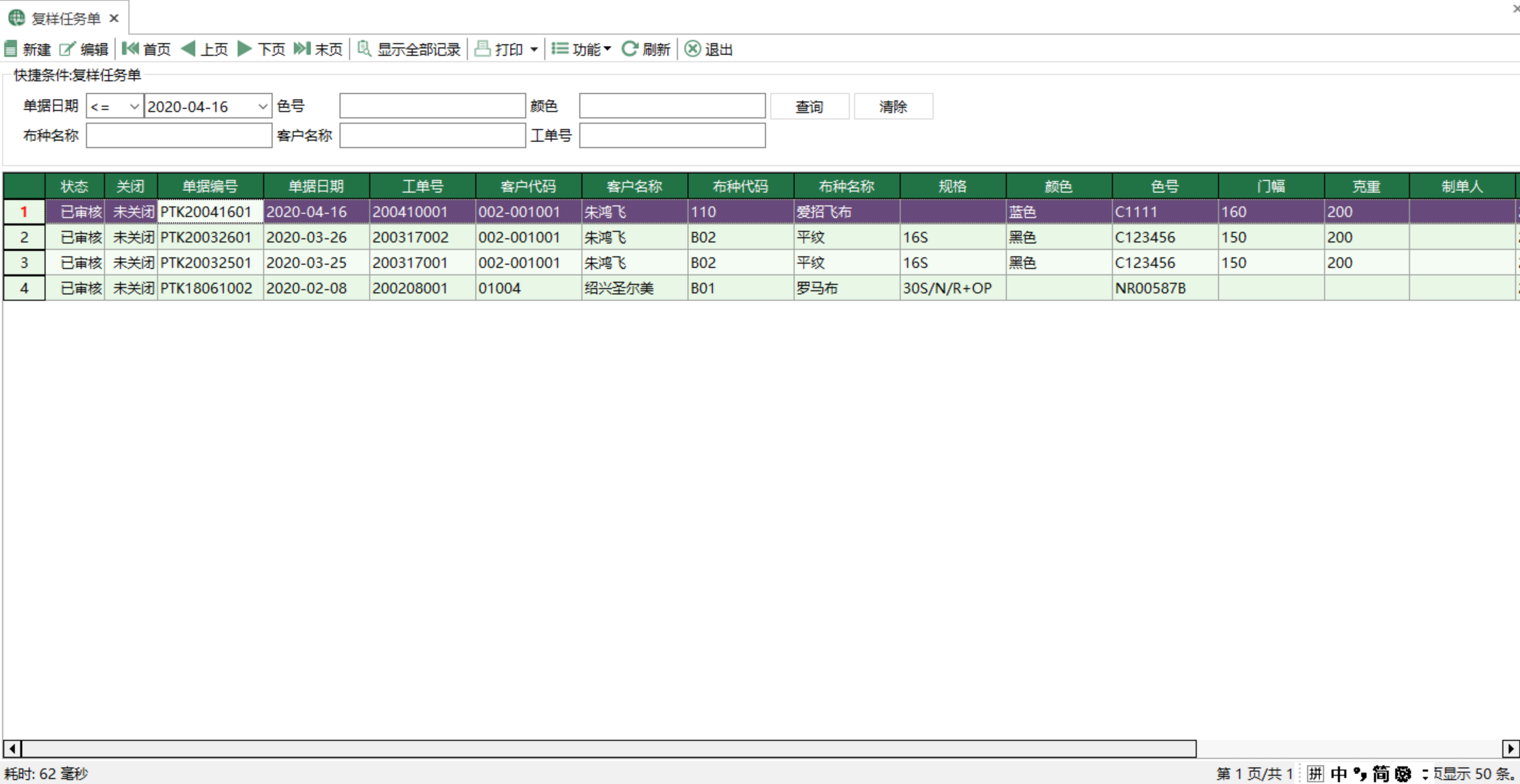The width and height of the screenshot is (1520, 784).
Task: Click the 门幅 column header
Action: (1271, 187)
